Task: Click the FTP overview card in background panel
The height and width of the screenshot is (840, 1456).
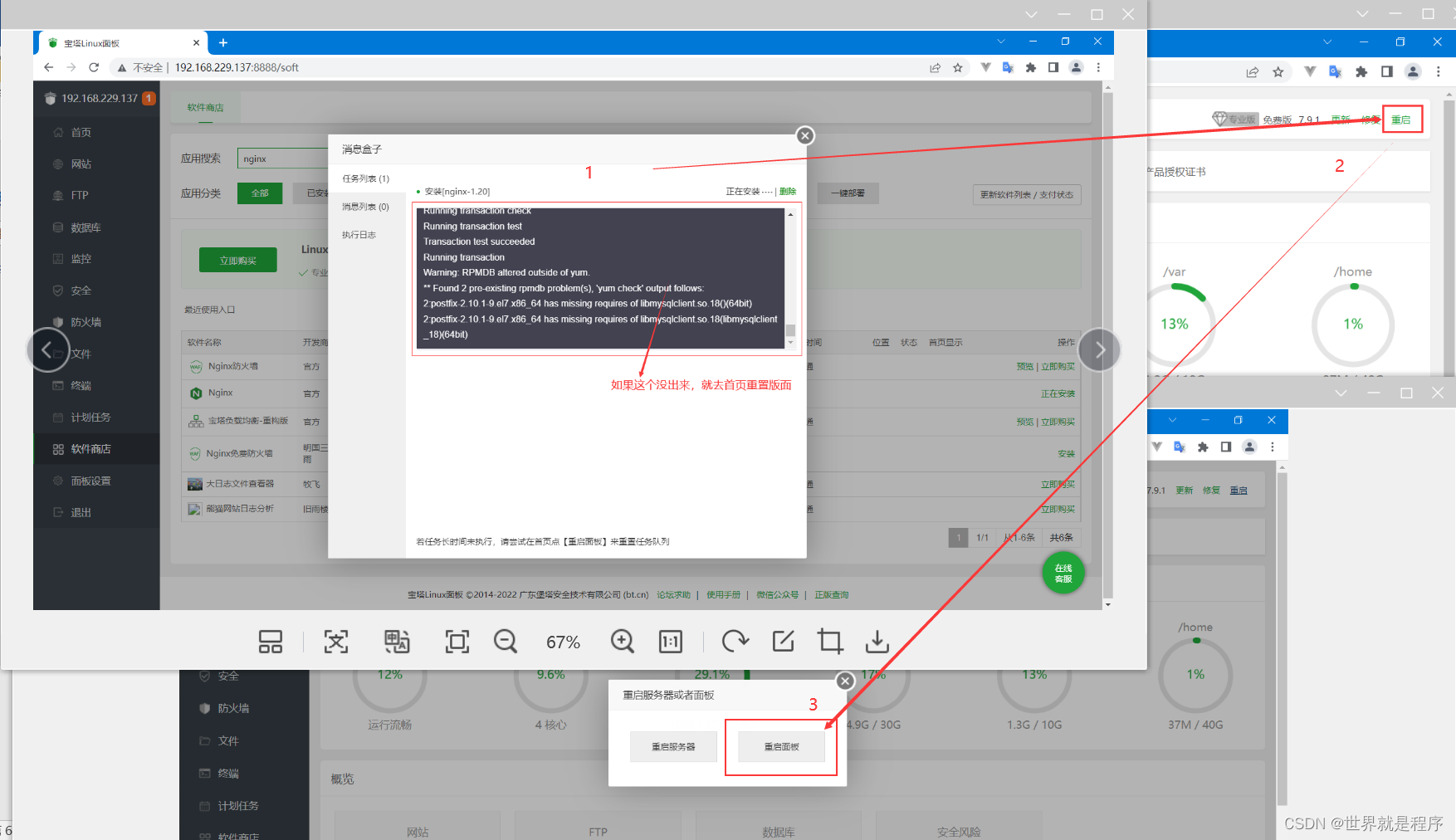Action: pyautogui.click(x=598, y=827)
